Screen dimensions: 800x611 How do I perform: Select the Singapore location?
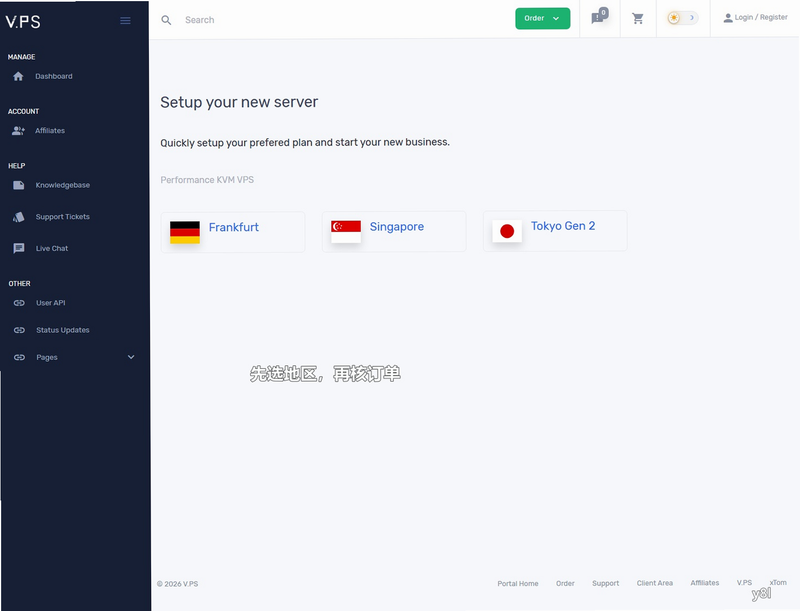click(x=394, y=232)
